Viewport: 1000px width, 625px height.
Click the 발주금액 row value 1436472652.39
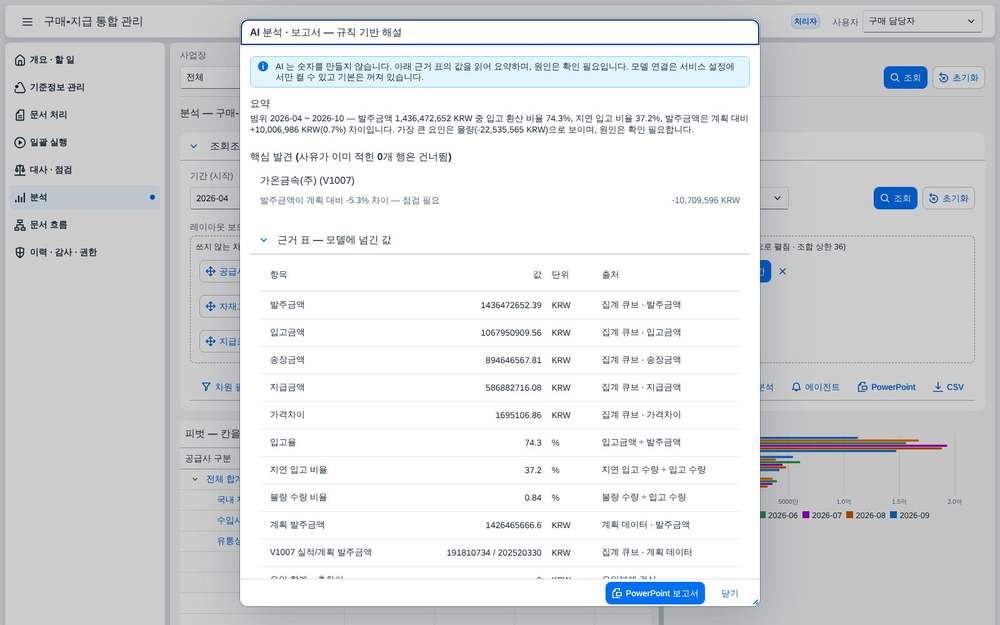[x=511, y=305]
